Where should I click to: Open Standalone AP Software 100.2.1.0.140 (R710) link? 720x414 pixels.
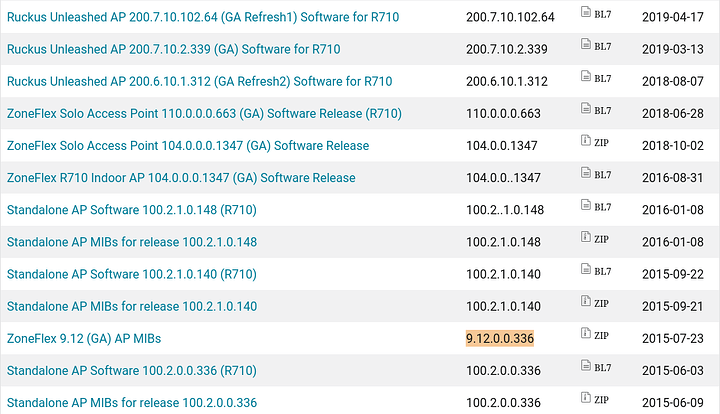(x=132, y=274)
